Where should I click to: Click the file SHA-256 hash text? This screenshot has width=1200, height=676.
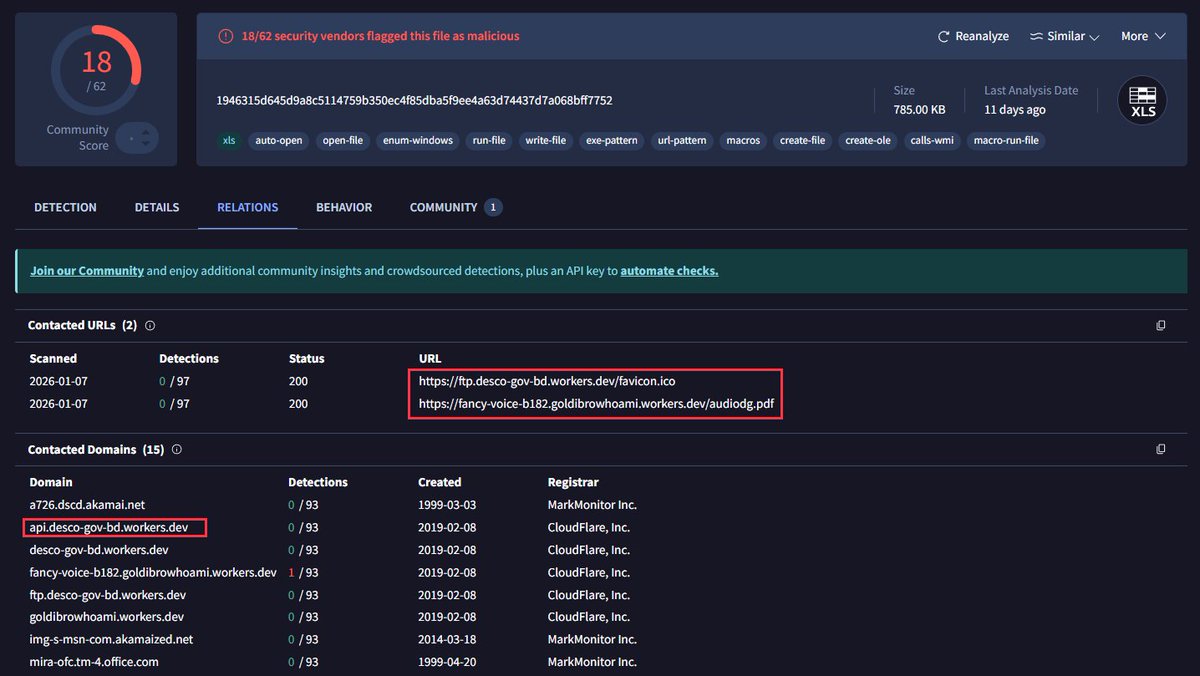point(414,100)
